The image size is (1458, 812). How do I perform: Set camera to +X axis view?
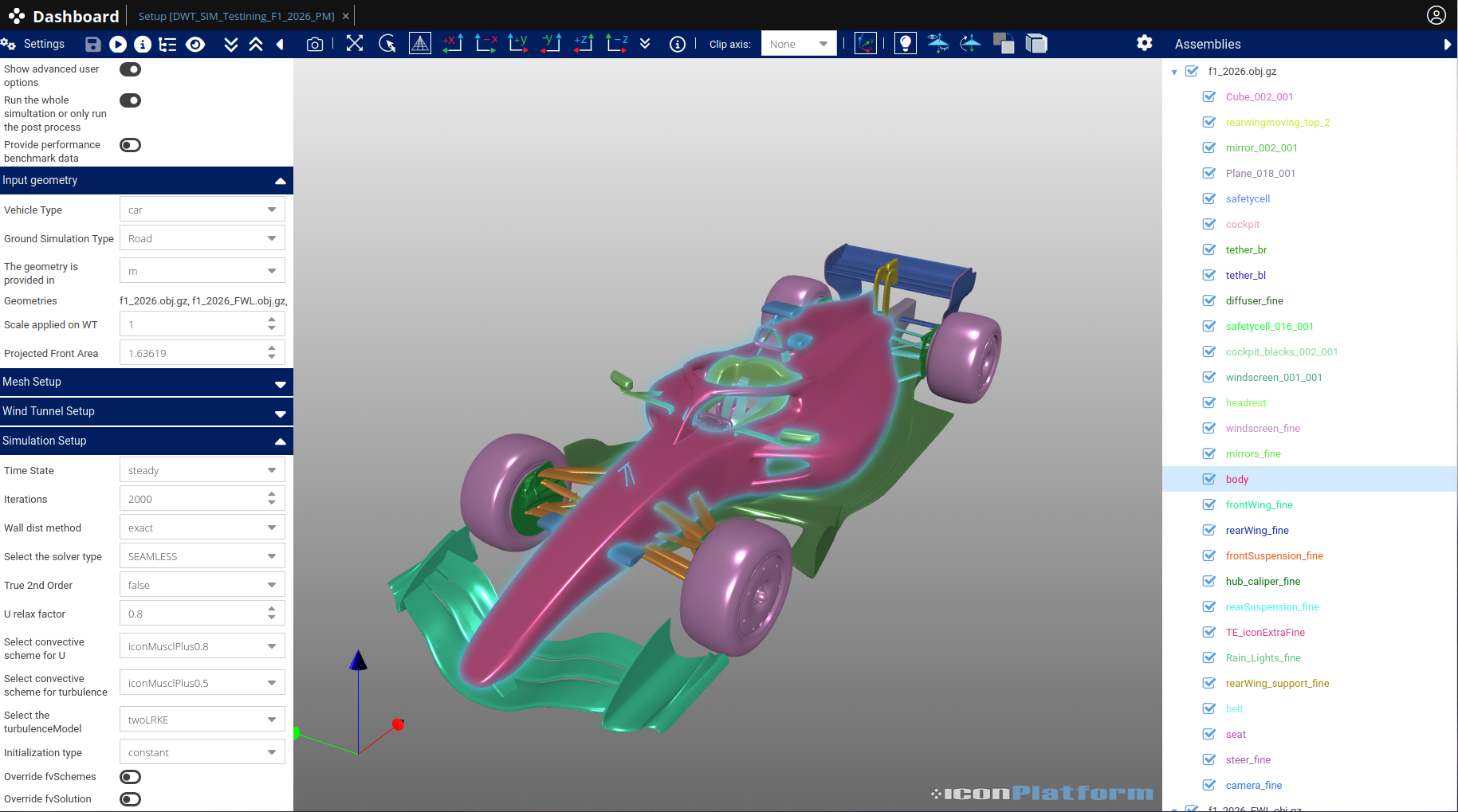[453, 44]
